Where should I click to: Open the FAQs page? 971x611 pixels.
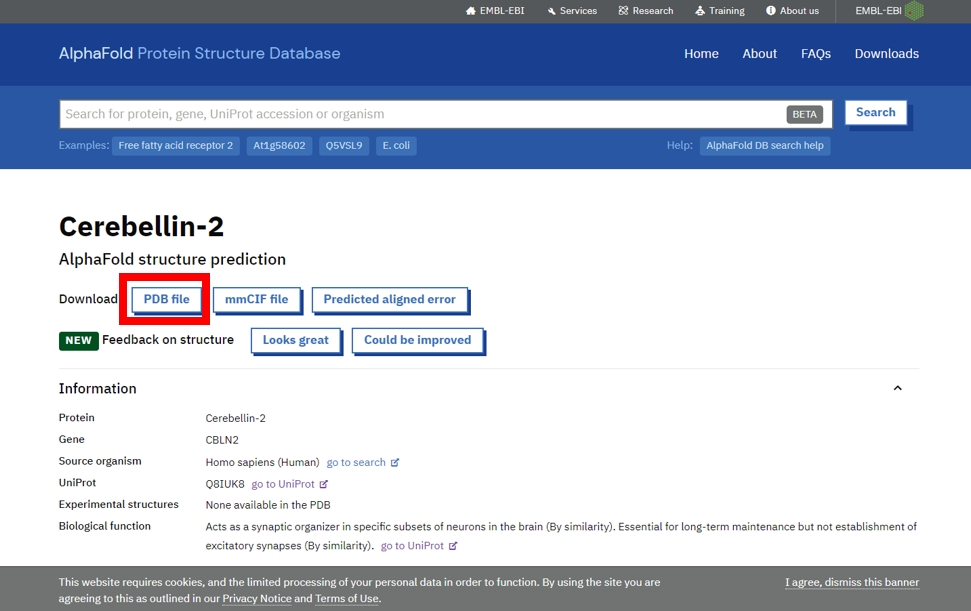[x=816, y=54]
